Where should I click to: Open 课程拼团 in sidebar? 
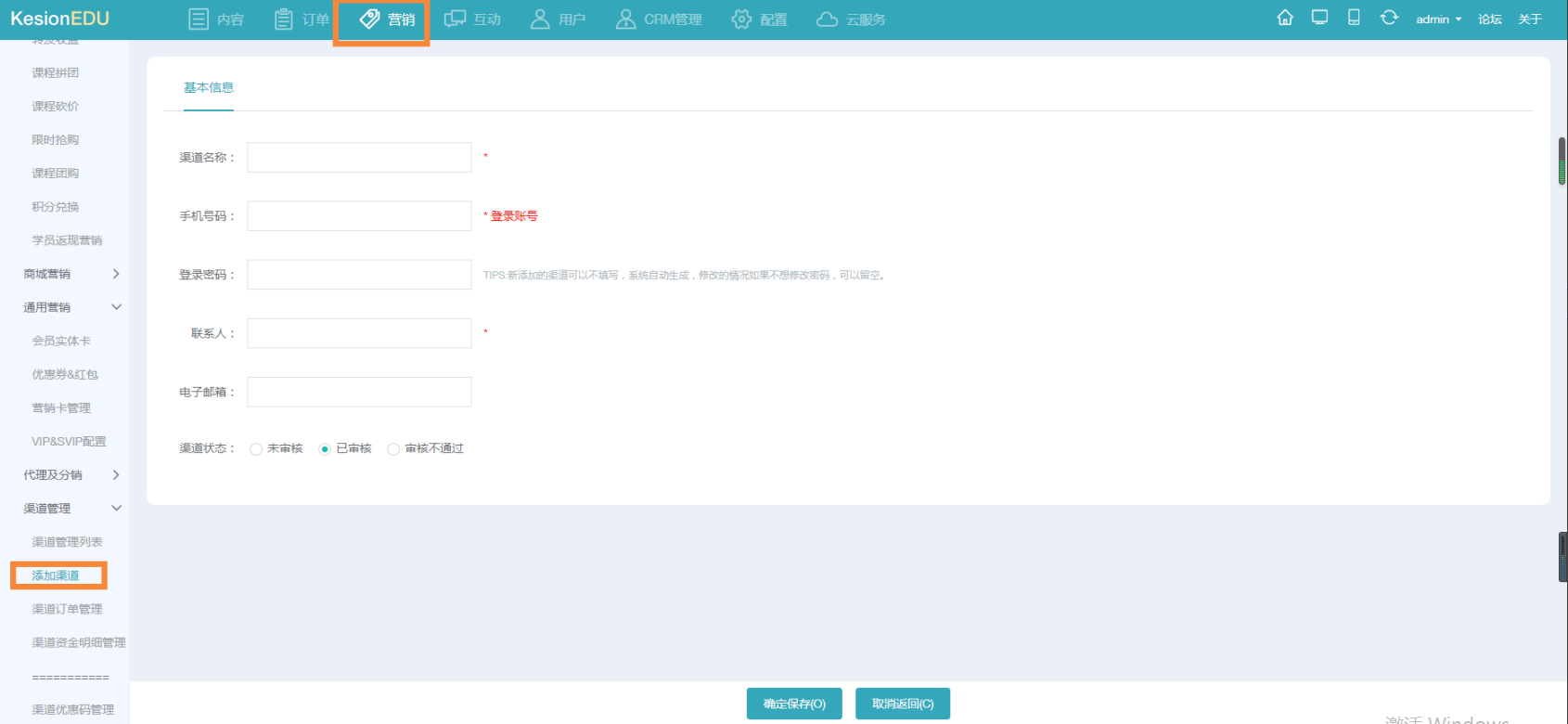[x=56, y=72]
